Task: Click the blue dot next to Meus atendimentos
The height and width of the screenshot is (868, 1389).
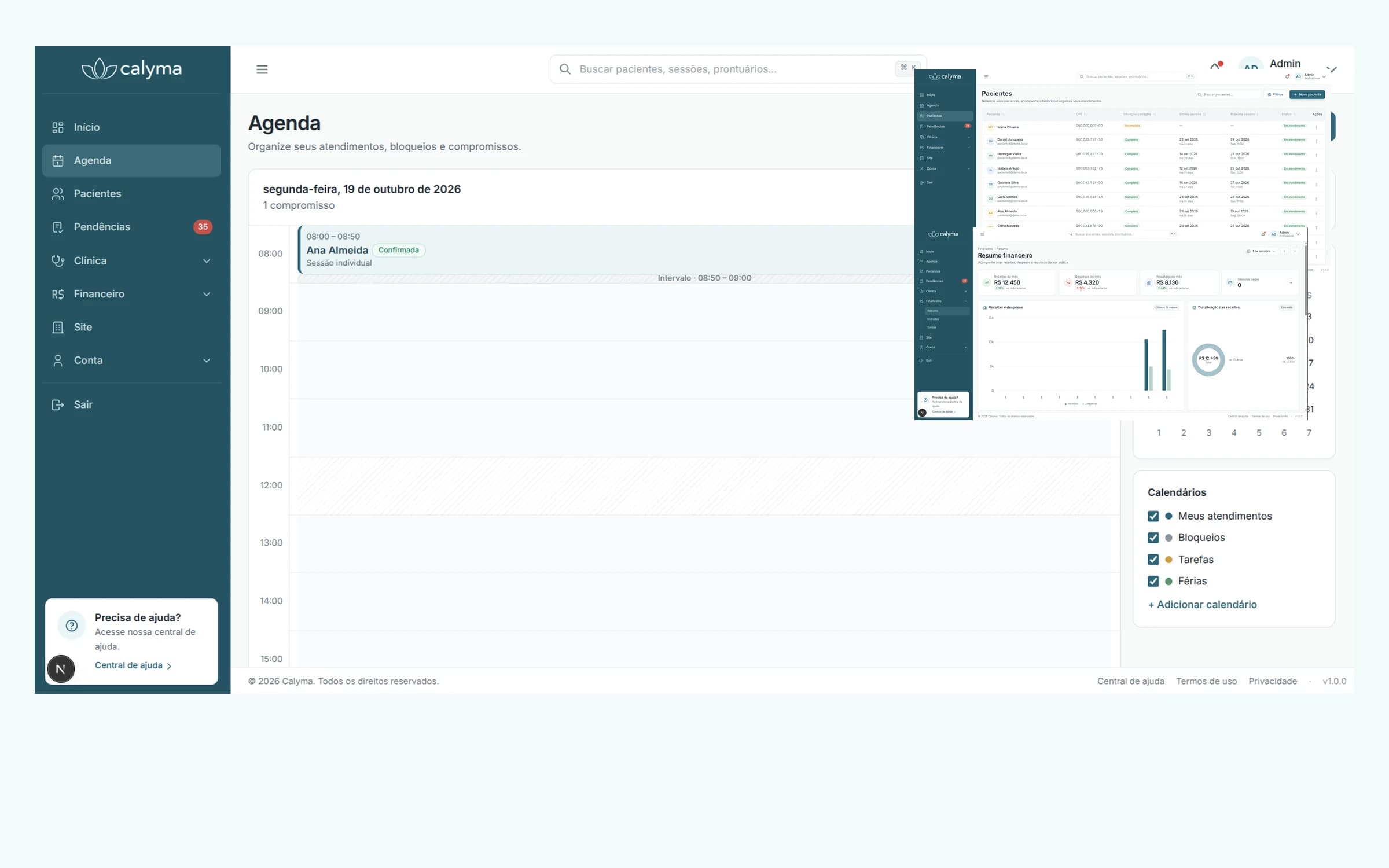Action: [x=1168, y=516]
